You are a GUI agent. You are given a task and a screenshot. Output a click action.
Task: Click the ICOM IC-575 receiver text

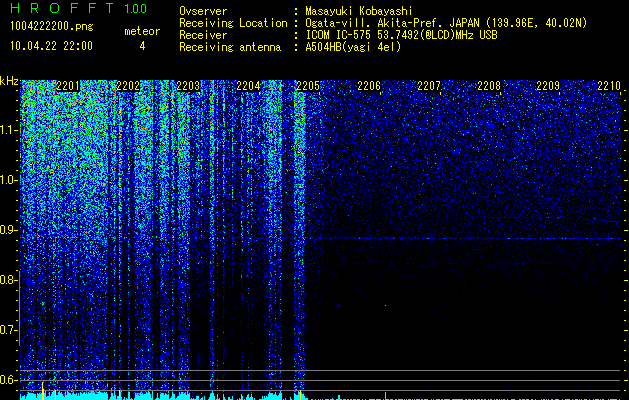click(401, 35)
